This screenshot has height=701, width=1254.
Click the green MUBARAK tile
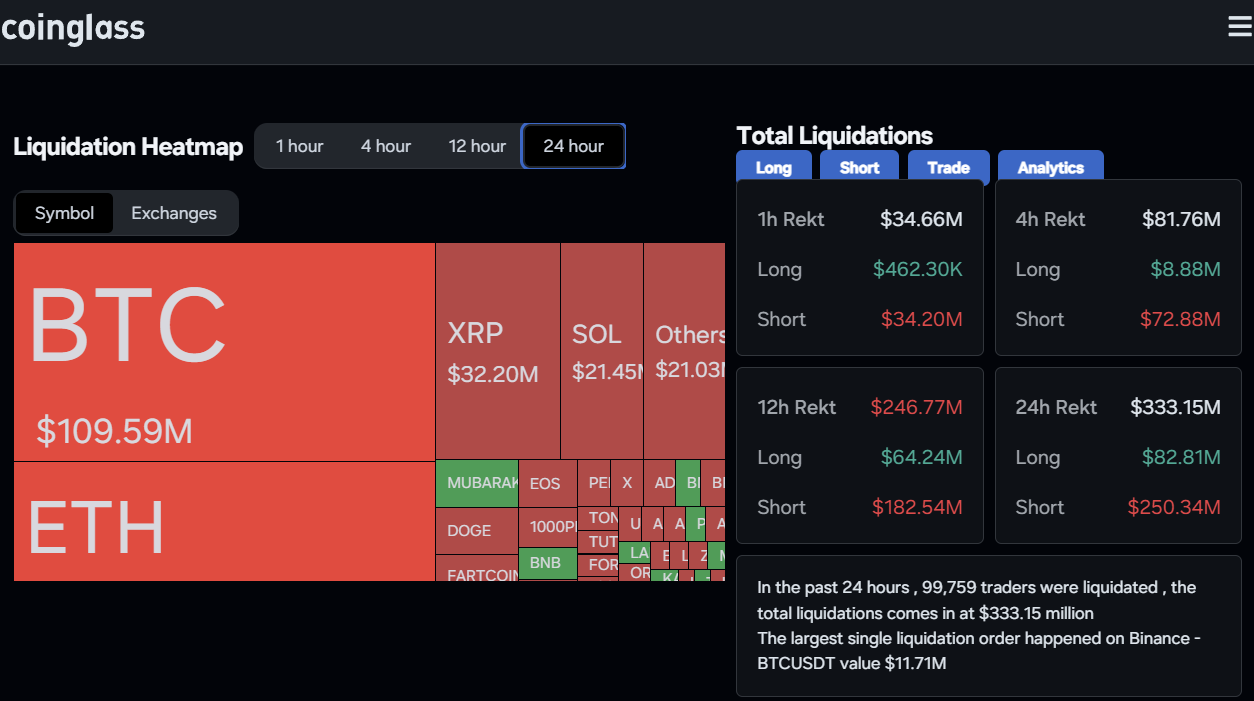(x=476, y=483)
